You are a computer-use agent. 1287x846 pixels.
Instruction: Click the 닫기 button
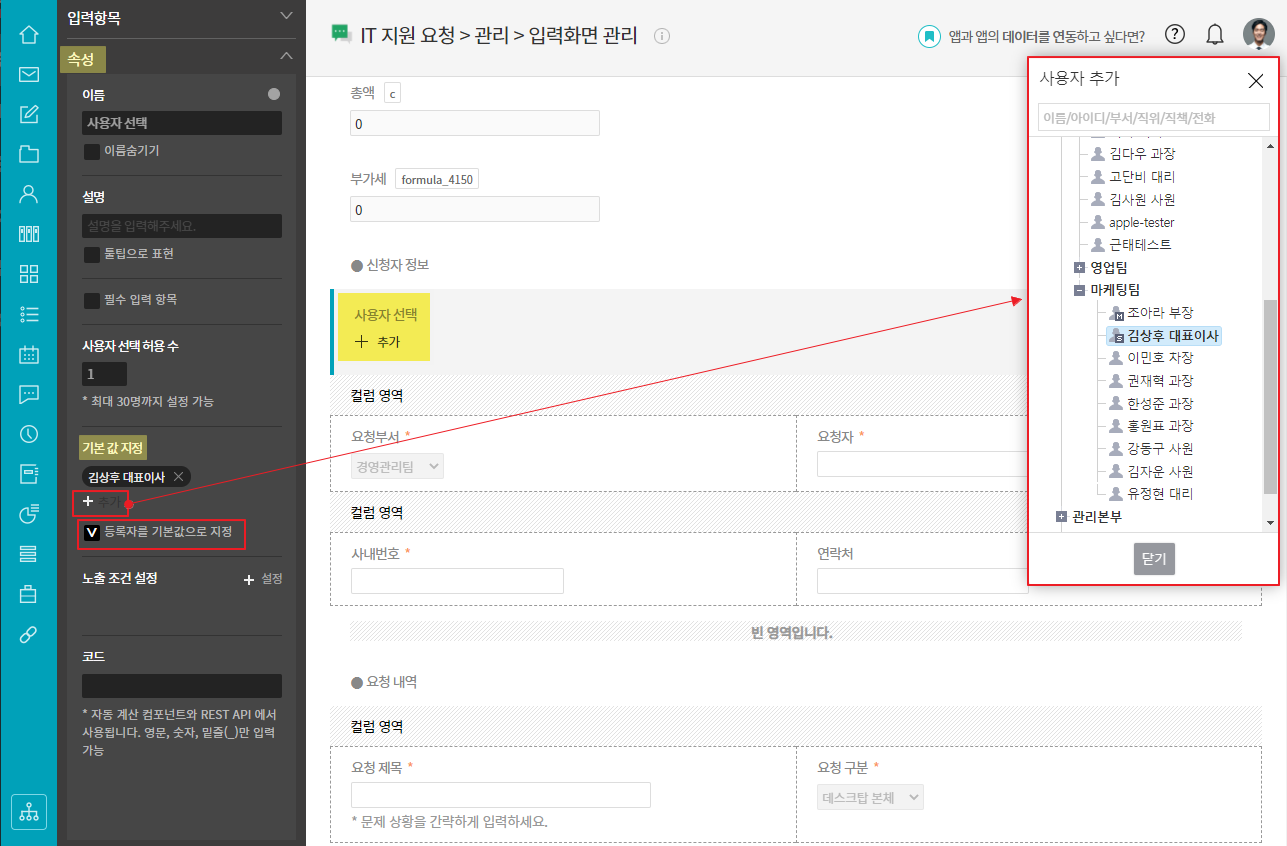click(1154, 559)
